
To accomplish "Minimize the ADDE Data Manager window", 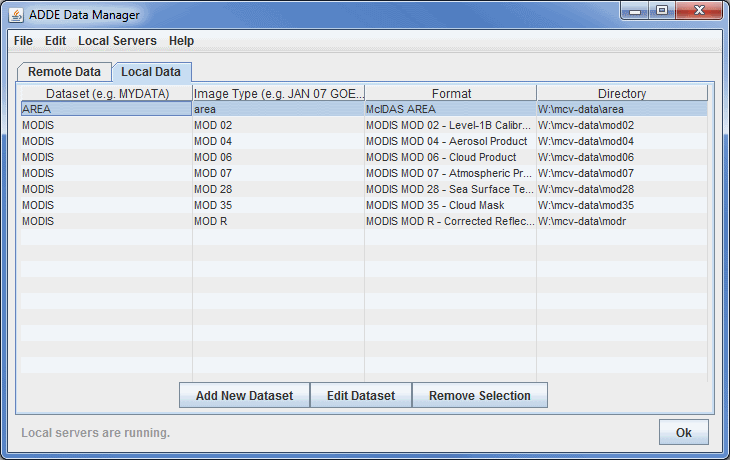I will (x=635, y=11).
